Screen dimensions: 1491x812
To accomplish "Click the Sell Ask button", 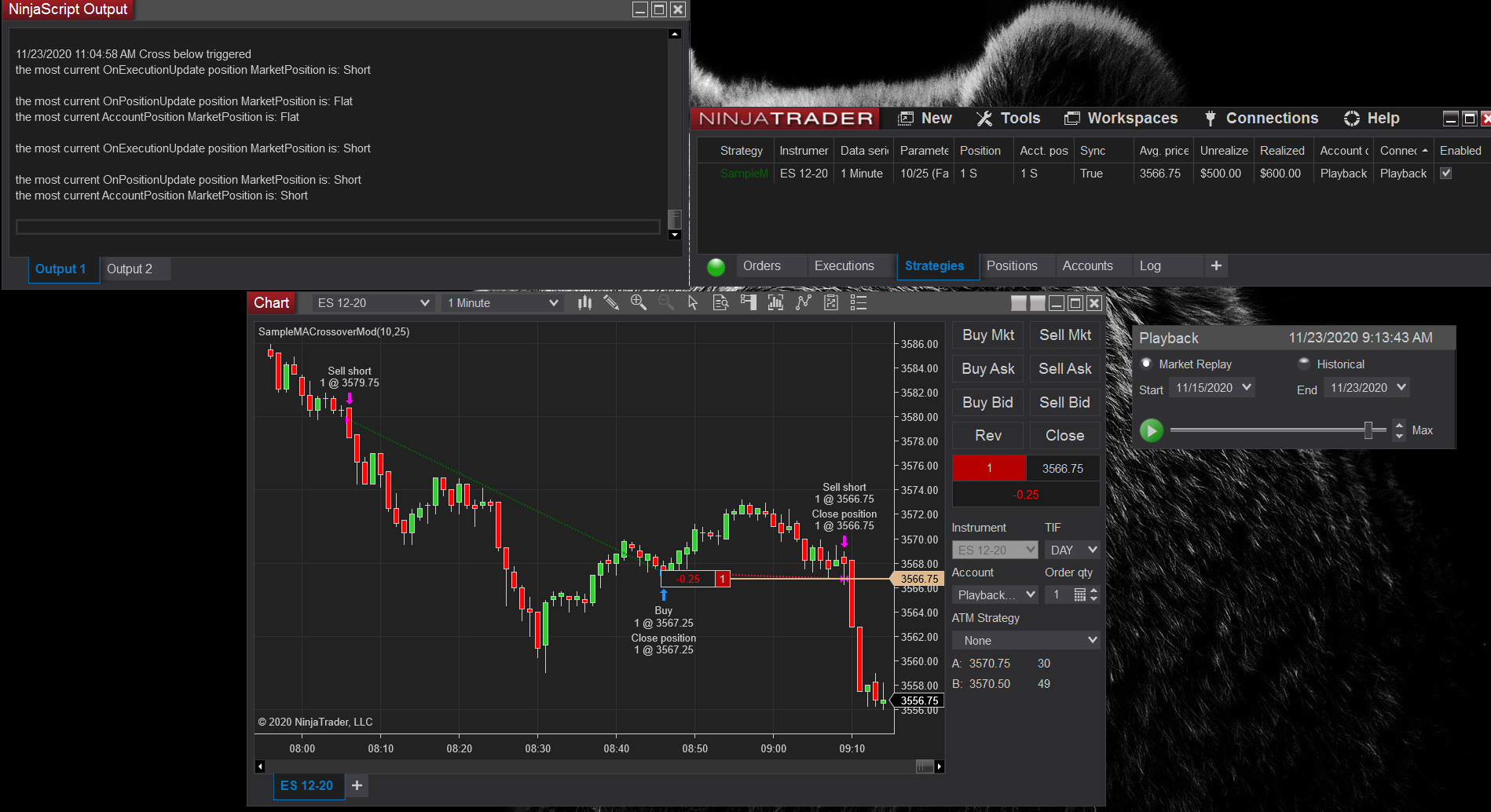I will point(1065,369).
